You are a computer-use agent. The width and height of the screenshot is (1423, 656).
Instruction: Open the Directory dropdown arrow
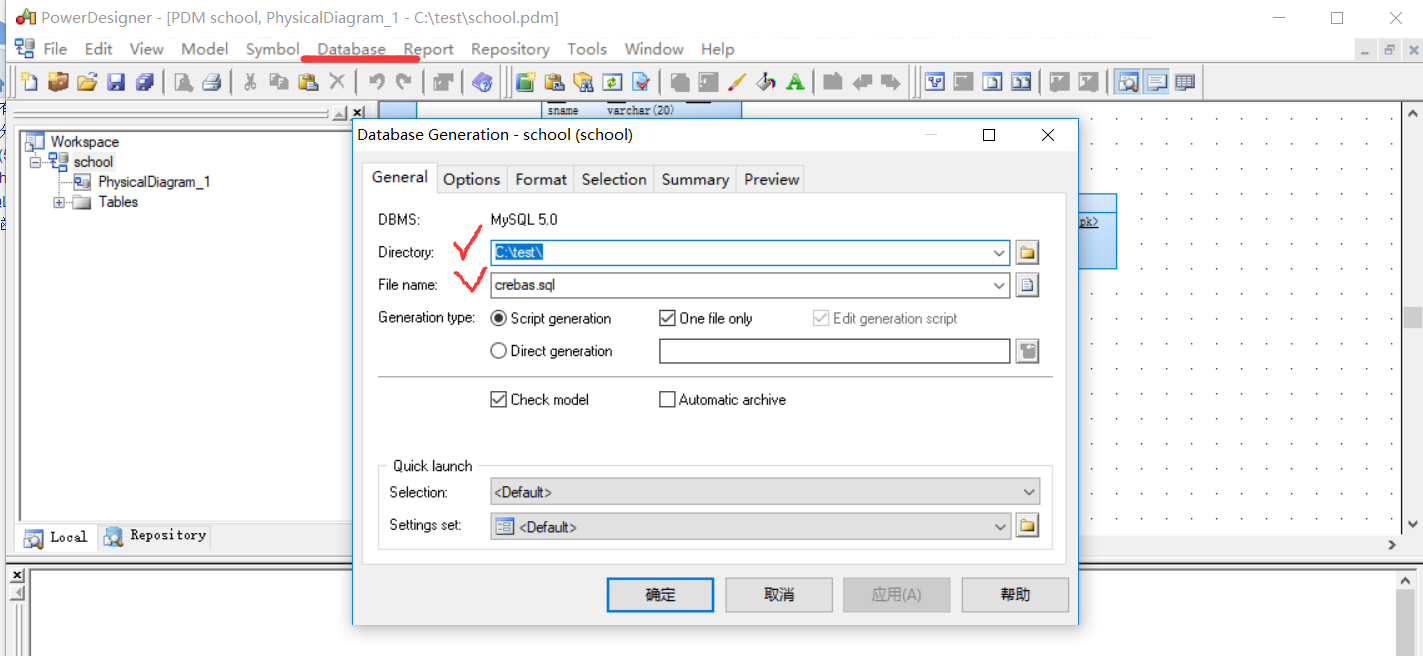click(999, 253)
